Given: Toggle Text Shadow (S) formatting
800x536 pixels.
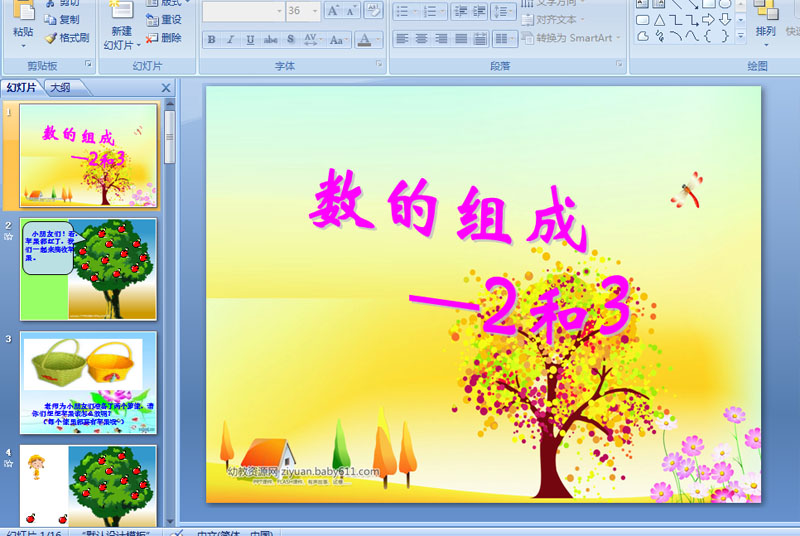Looking at the screenshot, I should click(x=290, y=39).
